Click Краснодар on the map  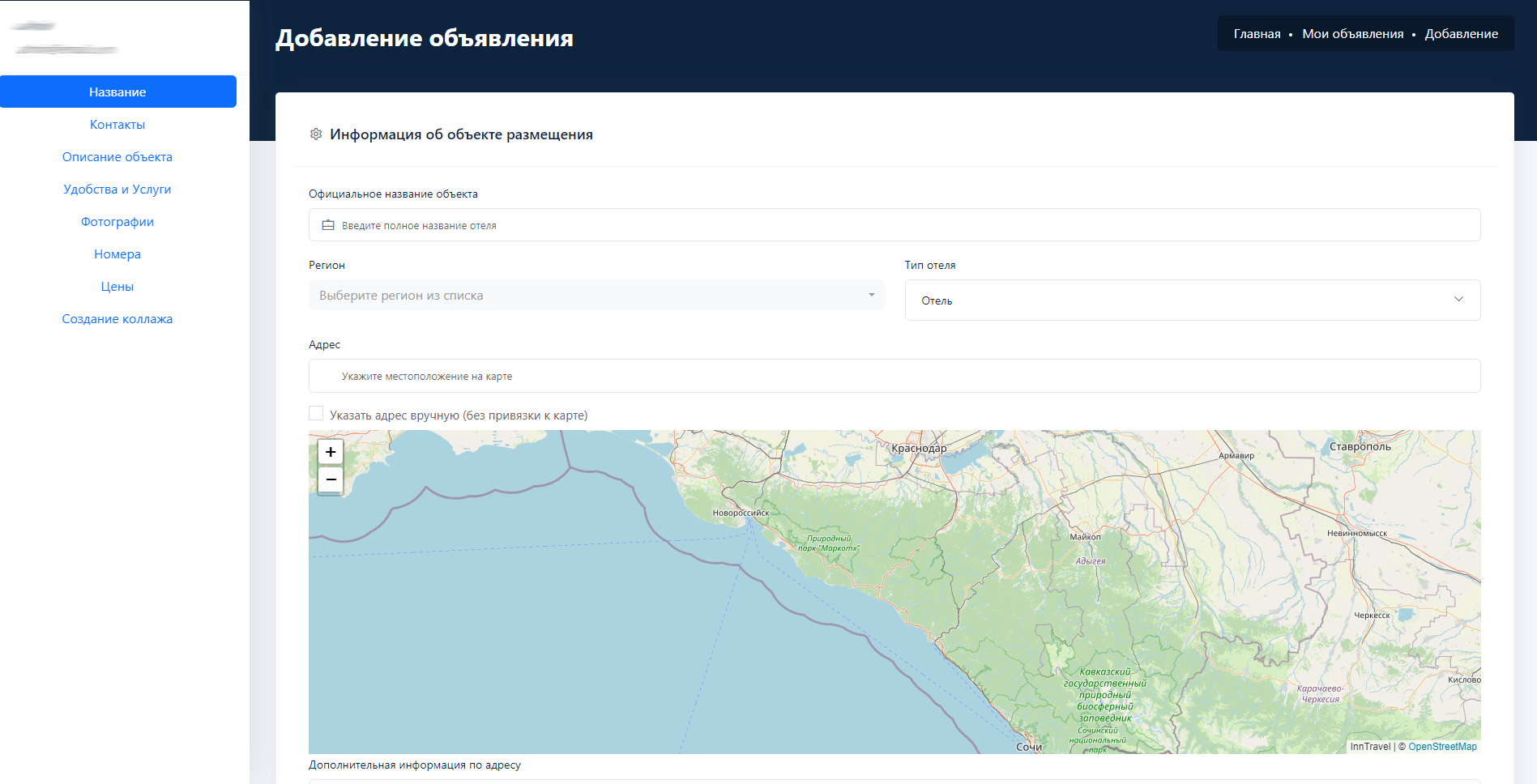[918, 449]
